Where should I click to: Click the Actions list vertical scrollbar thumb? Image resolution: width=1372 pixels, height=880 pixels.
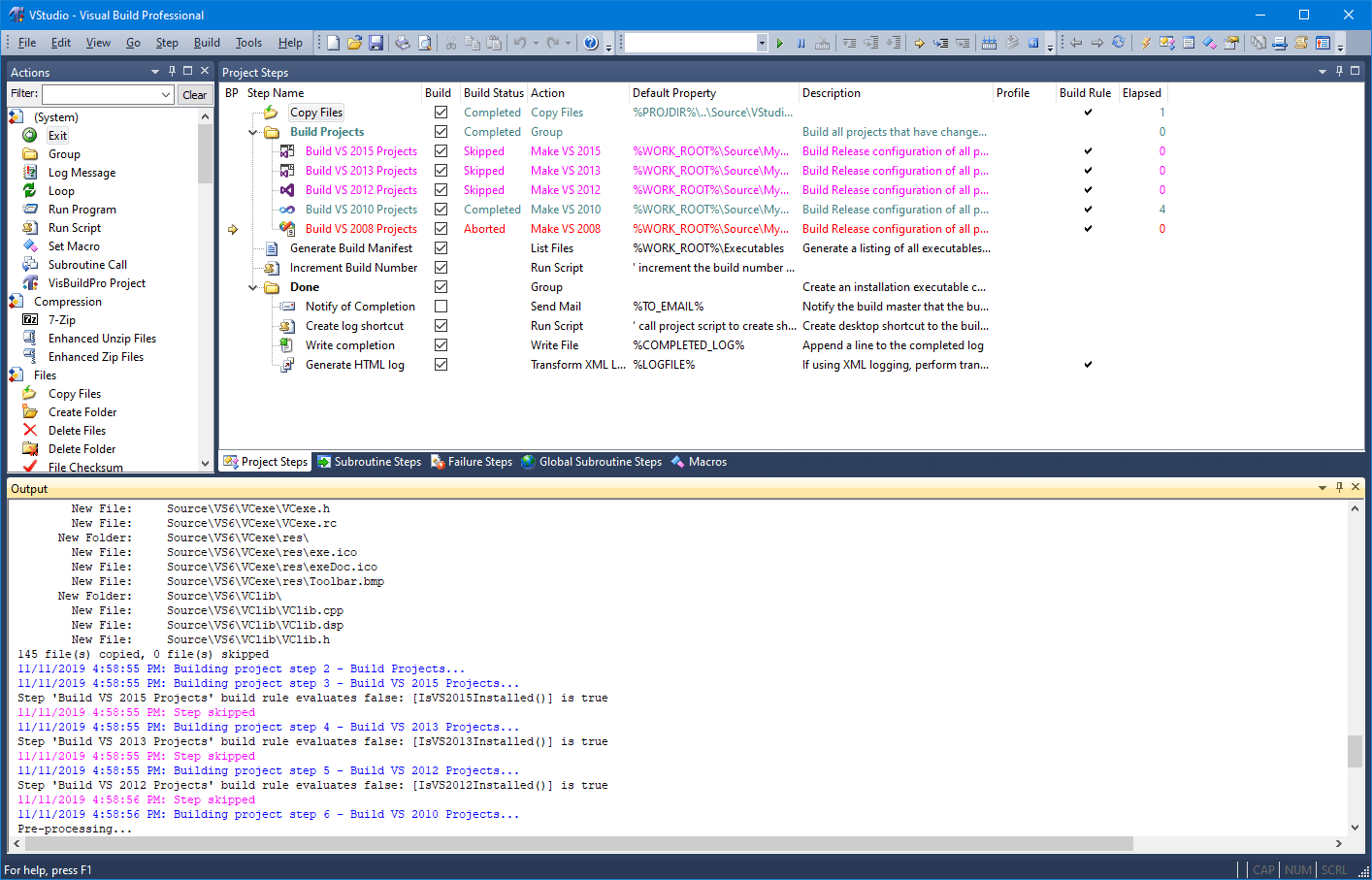pyautogui.click(x=205, y=153)
